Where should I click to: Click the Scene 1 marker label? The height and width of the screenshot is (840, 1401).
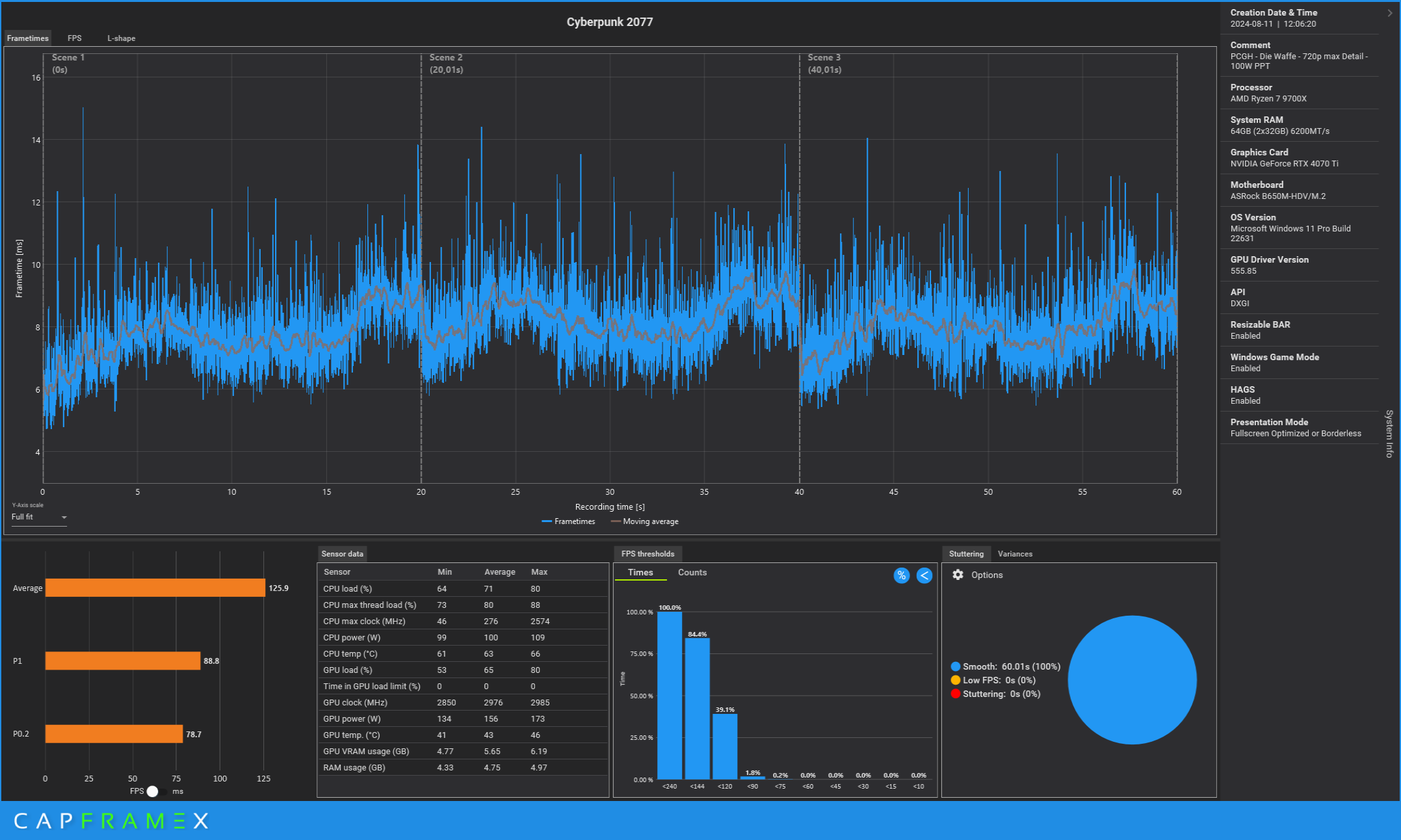click(68, 64)
